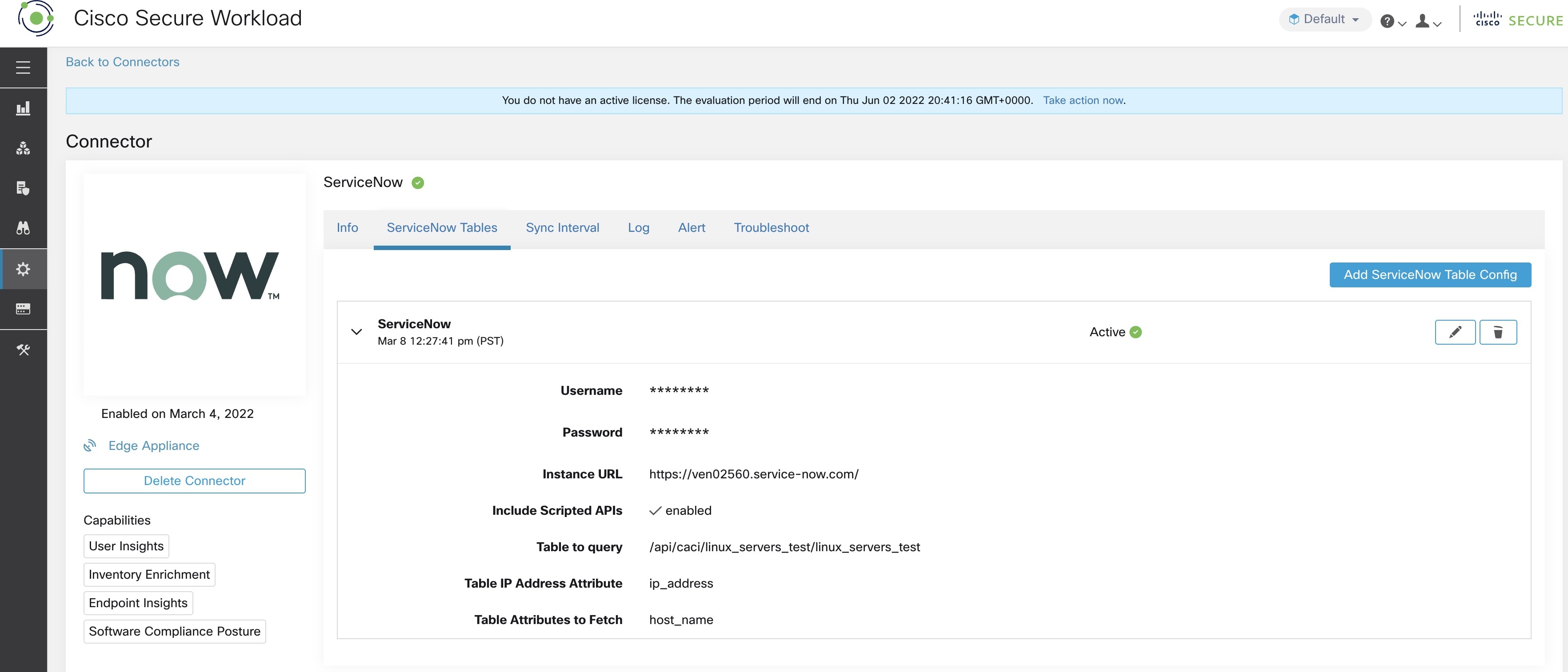Click the host_name attribute value
Screen dimensions: 1568x672
tap(681, 620)
